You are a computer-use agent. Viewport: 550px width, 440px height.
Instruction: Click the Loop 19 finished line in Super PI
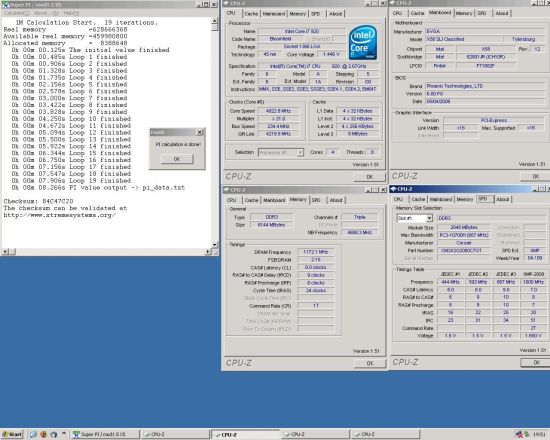(x=71, y=181)
